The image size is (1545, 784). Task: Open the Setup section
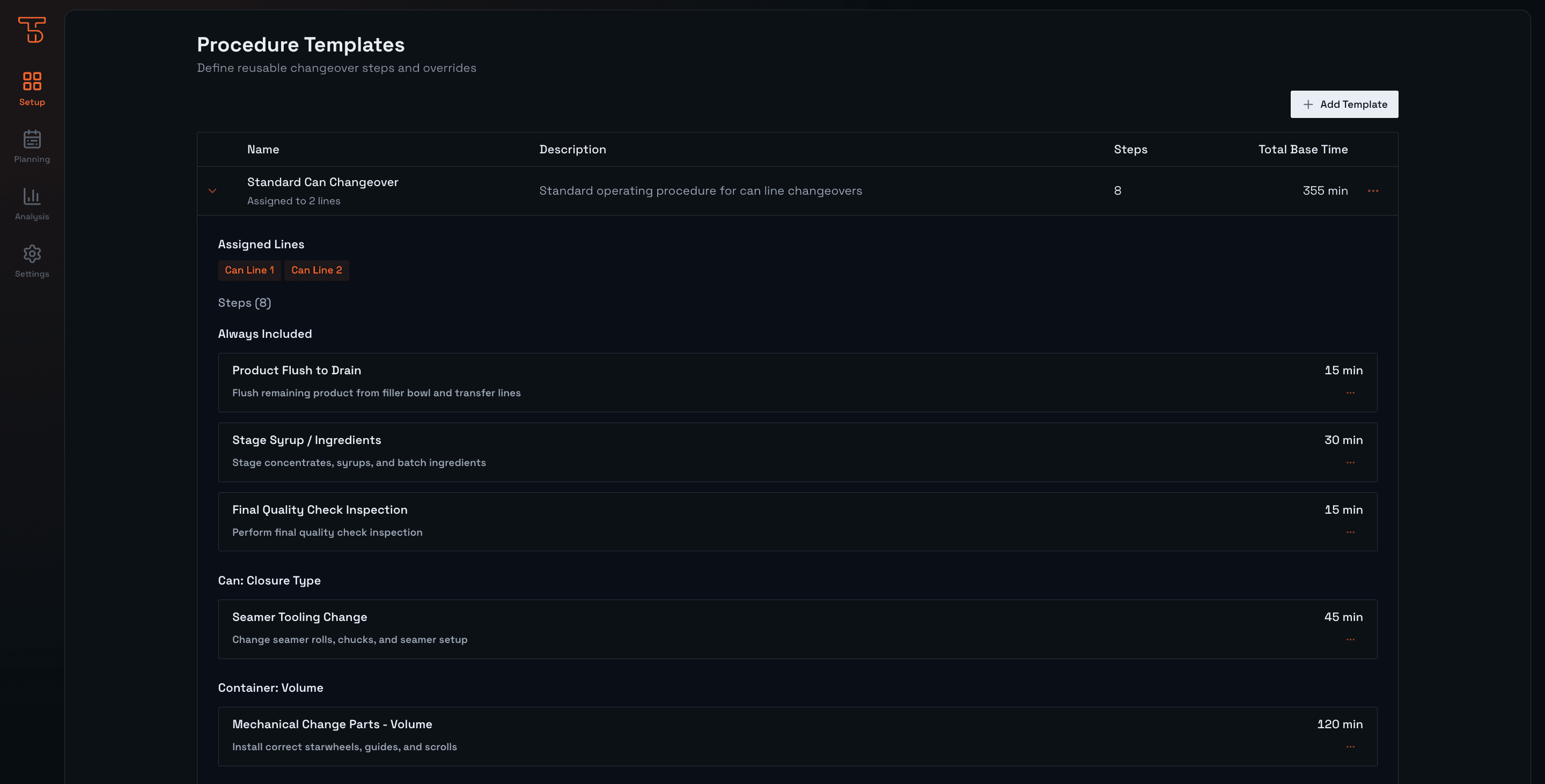pyautogui.click(x=32, y=88)
